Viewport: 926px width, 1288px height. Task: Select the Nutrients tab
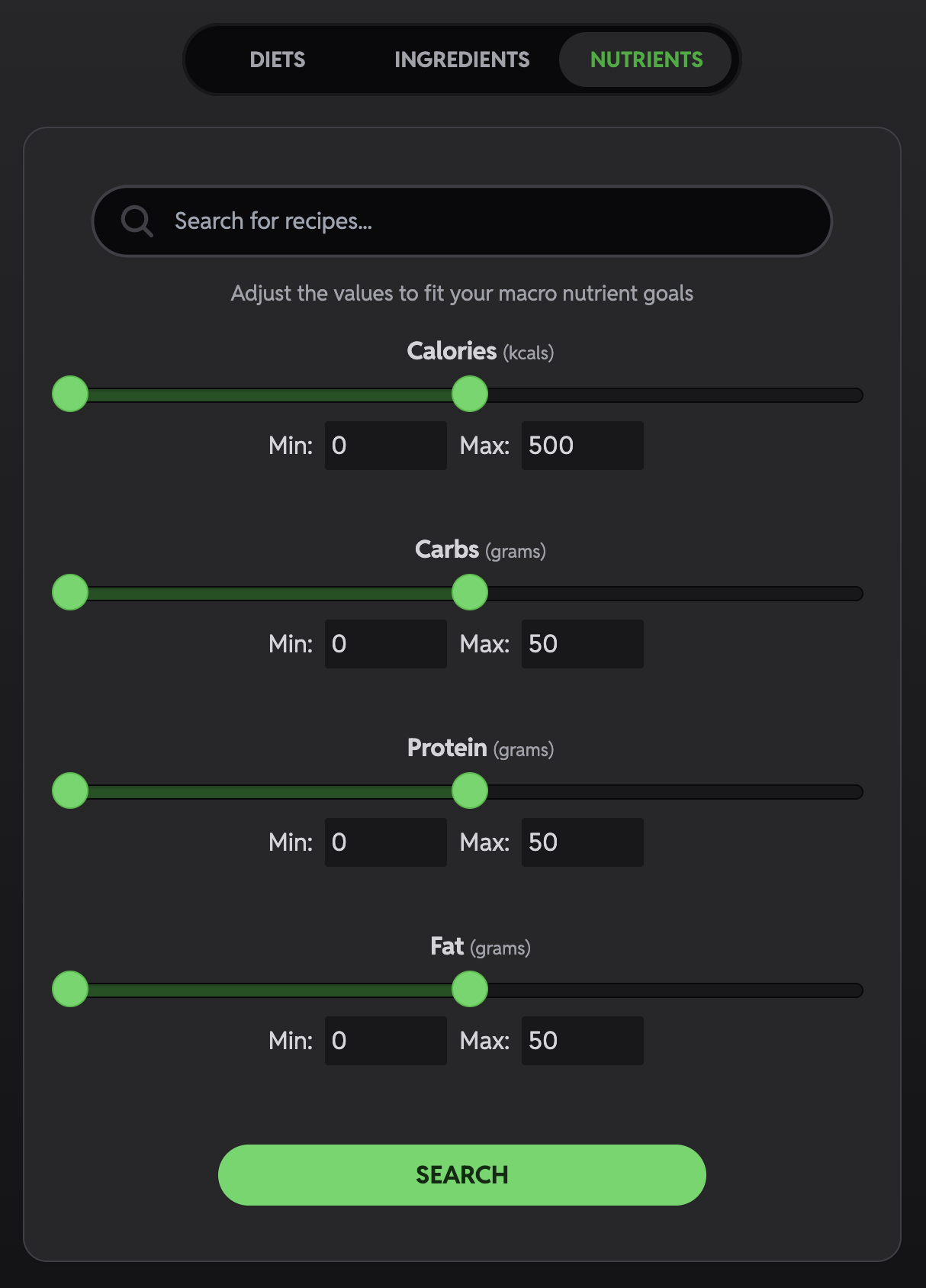(646, 60)
